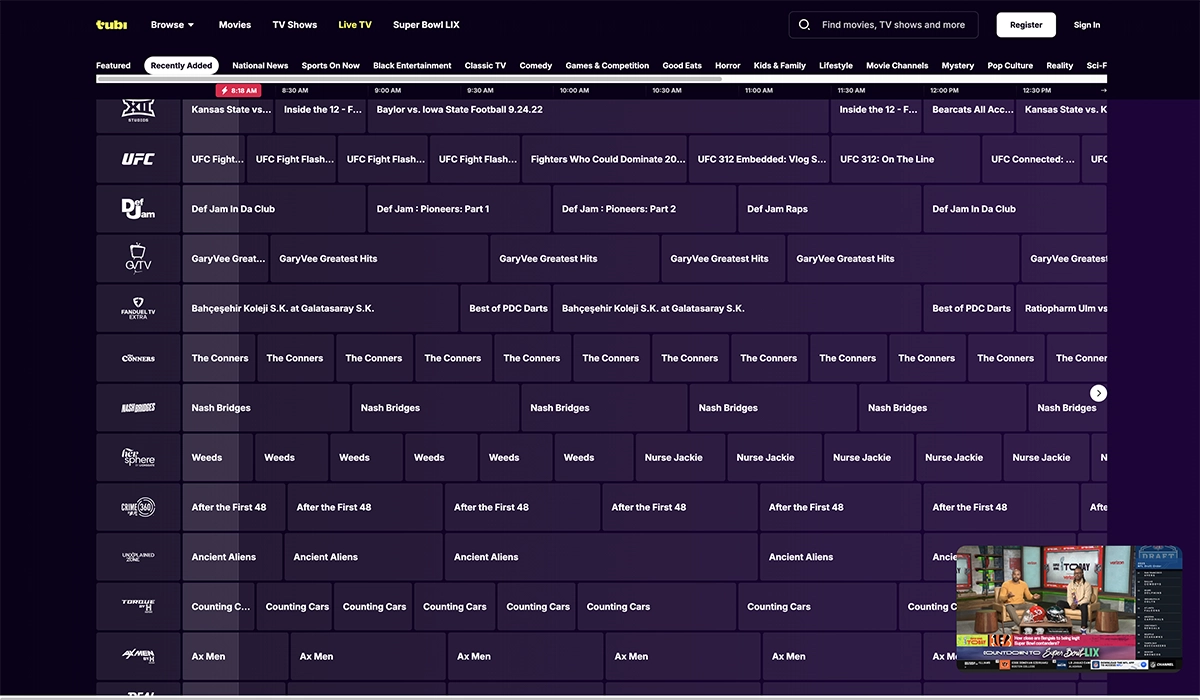Open the FanDuel TV Extra channel logo
1200x700 pixels.
click(138, 308)
